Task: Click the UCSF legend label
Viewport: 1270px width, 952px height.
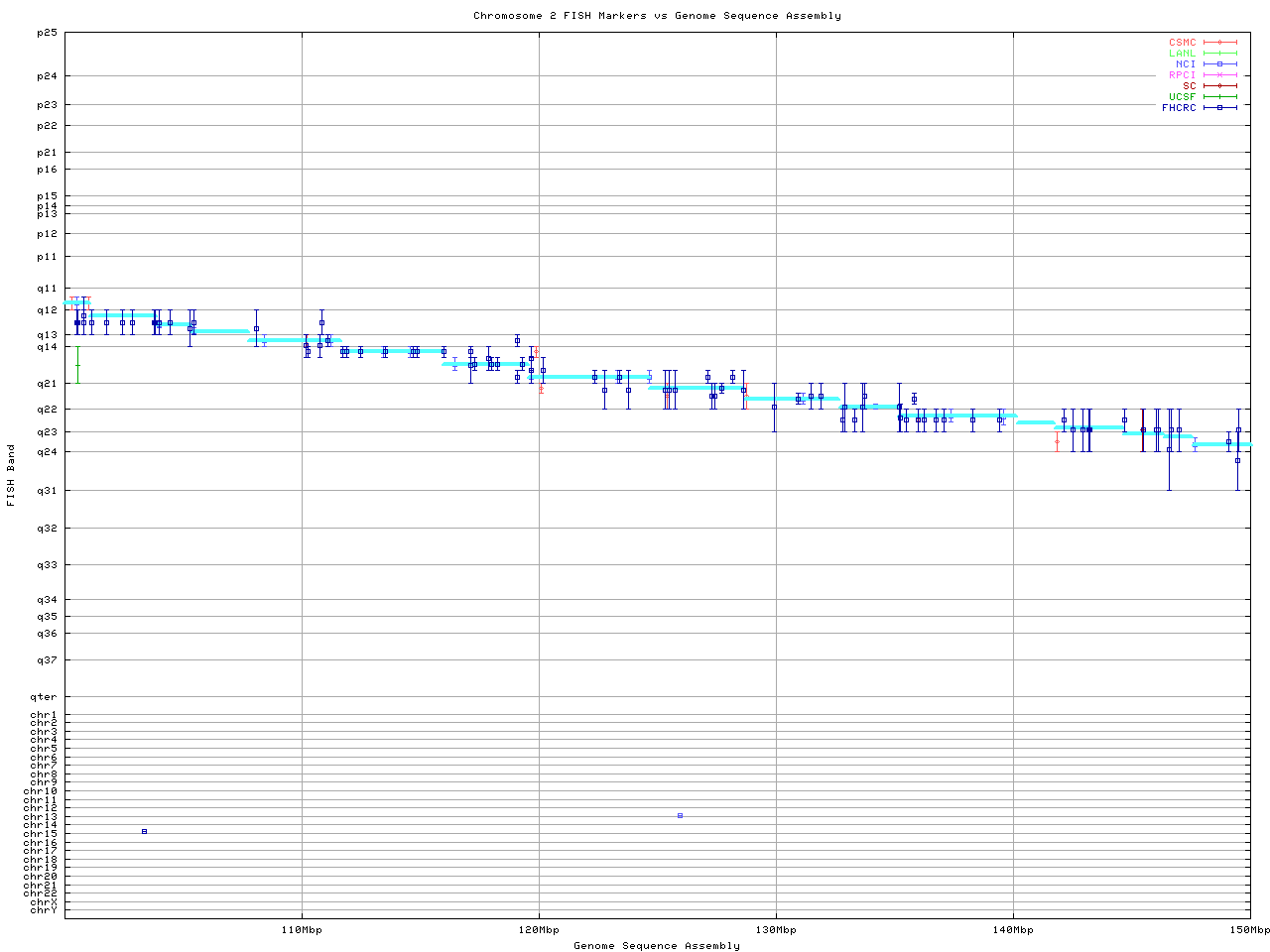Action: pos(1182,97)
